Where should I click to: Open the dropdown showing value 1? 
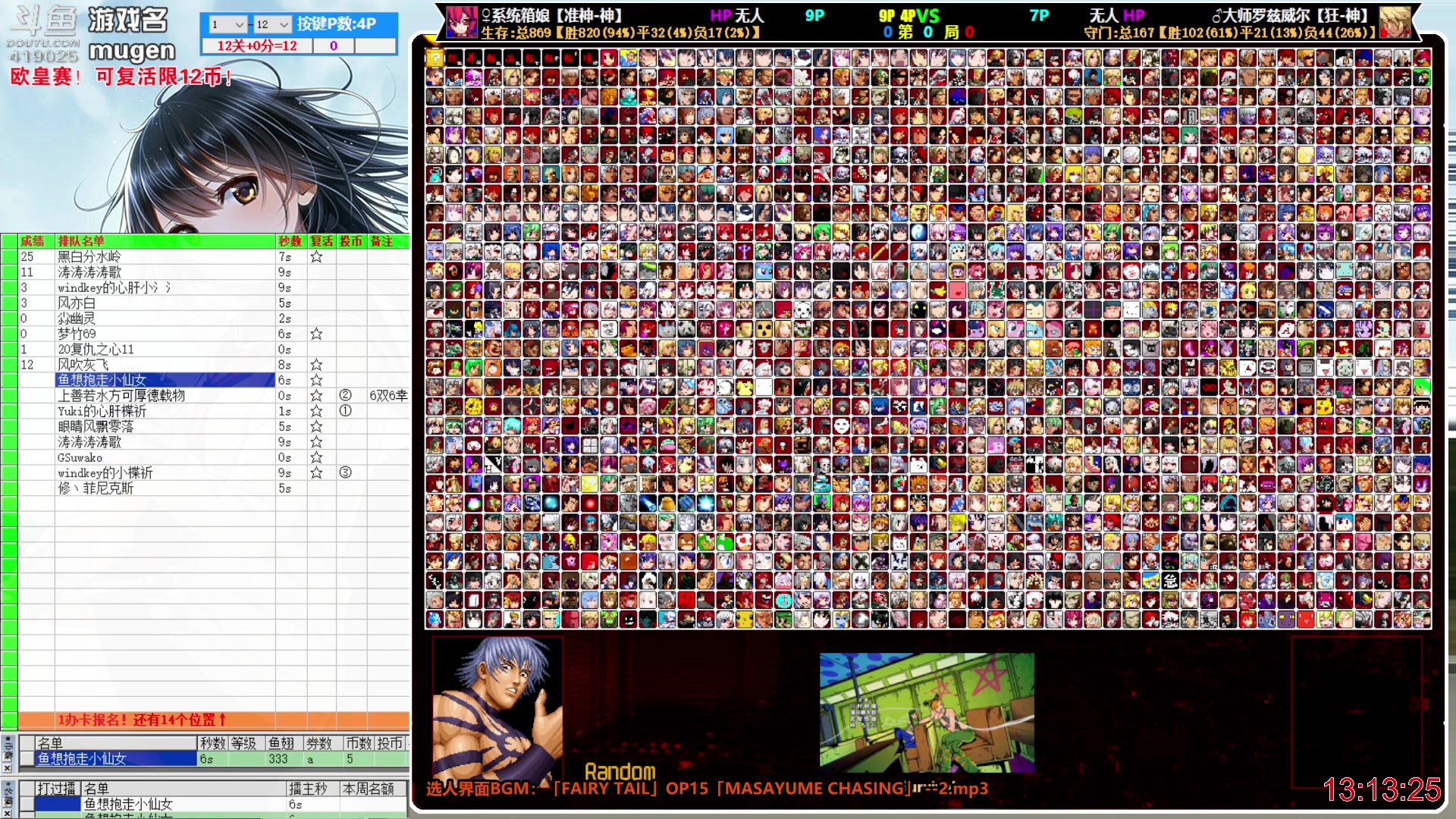pyautogui.click(x=227, y=24)
